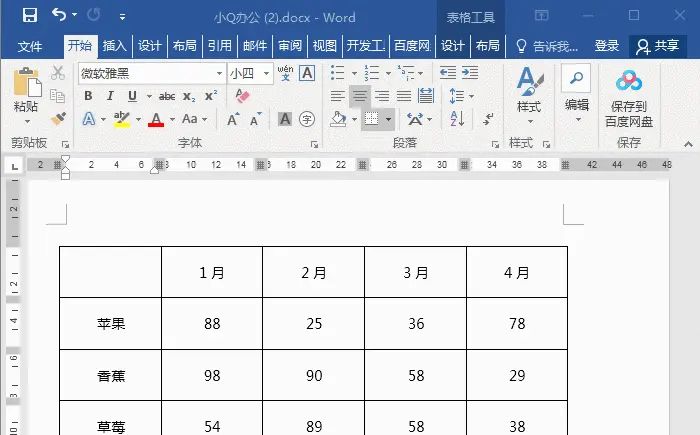The image size is (700, 435).
Task: Click the 粘贴 paste button
Action: tap(26, 96)
